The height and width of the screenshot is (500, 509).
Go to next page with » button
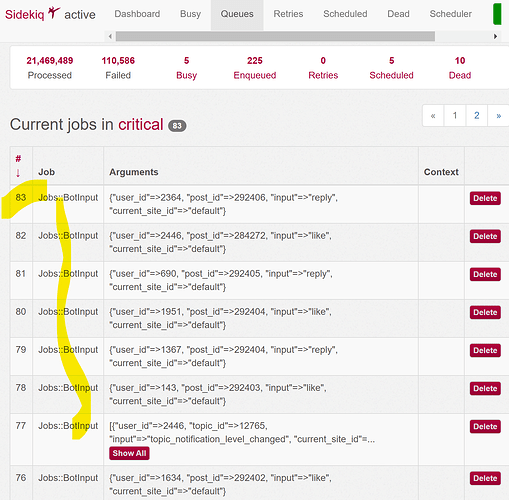[x=498, y=116]
